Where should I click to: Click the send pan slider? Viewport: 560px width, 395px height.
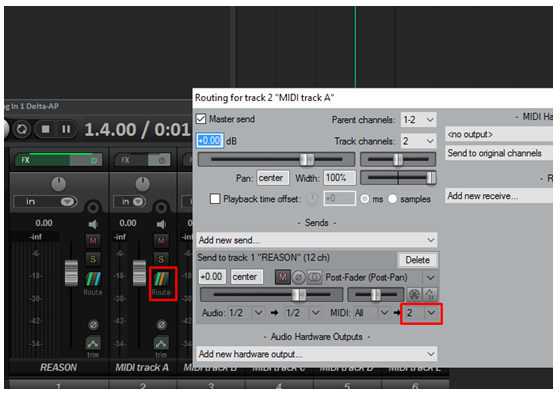click(x=376, y=295)
